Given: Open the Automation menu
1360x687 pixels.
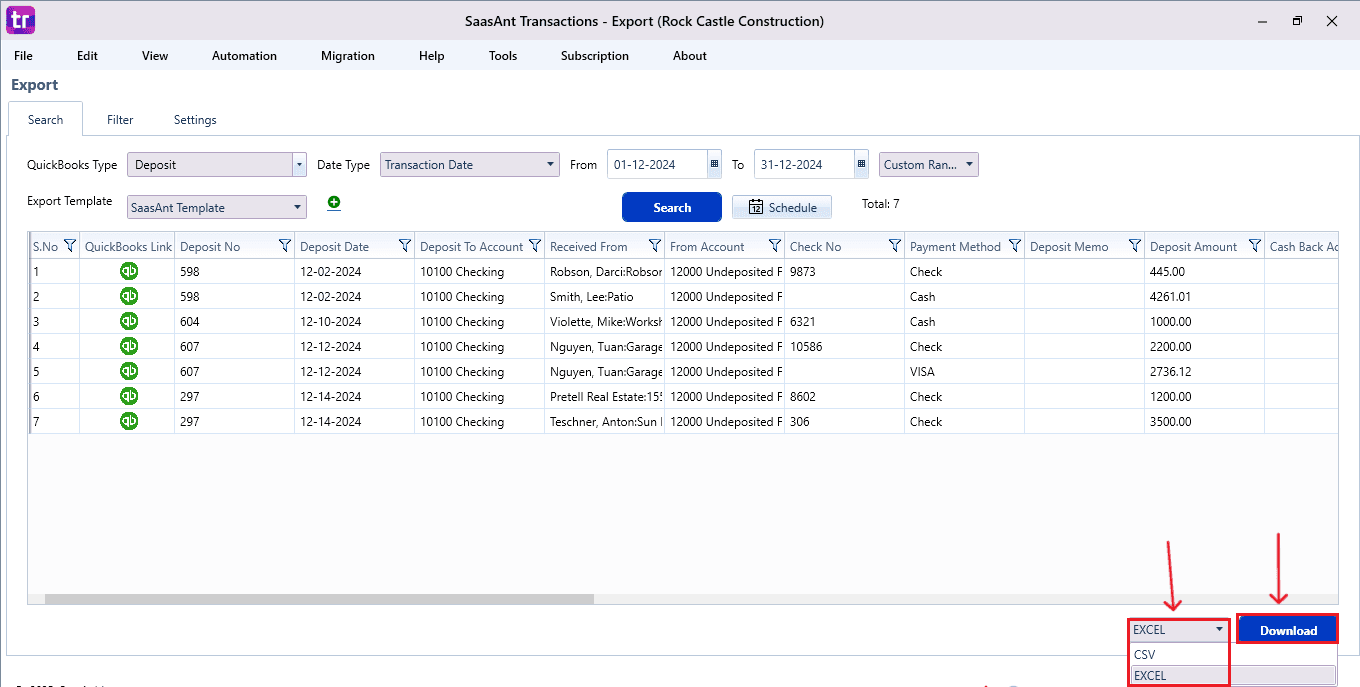Looking at the screenshot, I should click(x=244, y=56).
